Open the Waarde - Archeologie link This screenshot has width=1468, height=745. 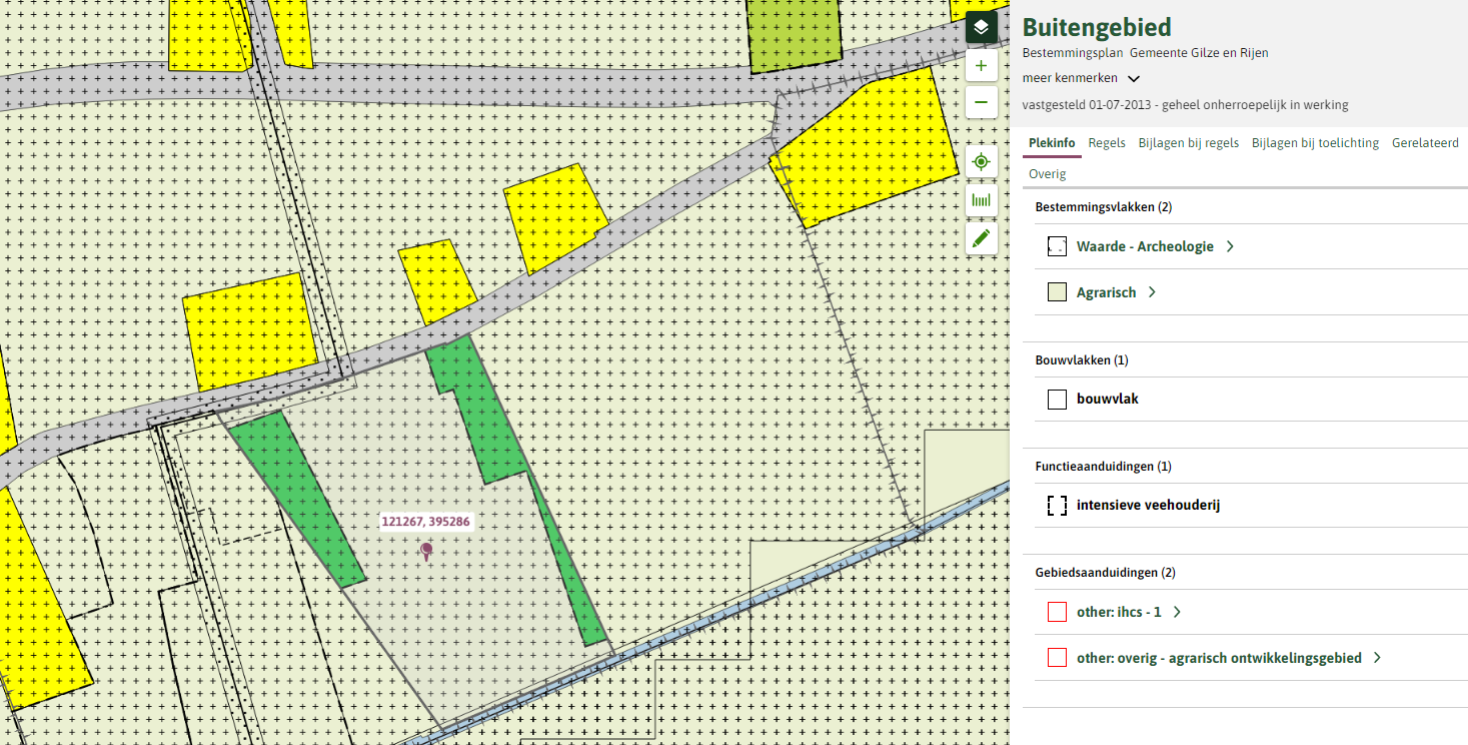1145,246
